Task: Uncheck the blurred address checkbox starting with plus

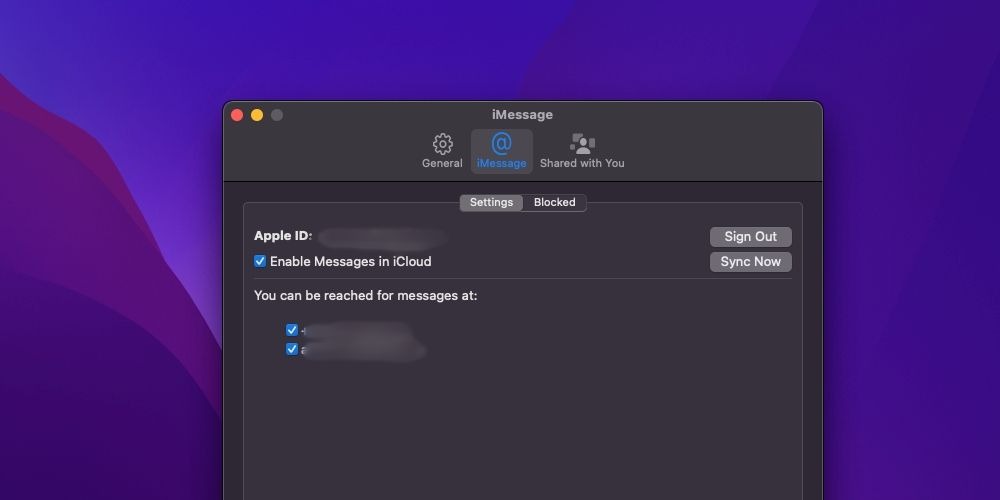Action: (291, 330)
